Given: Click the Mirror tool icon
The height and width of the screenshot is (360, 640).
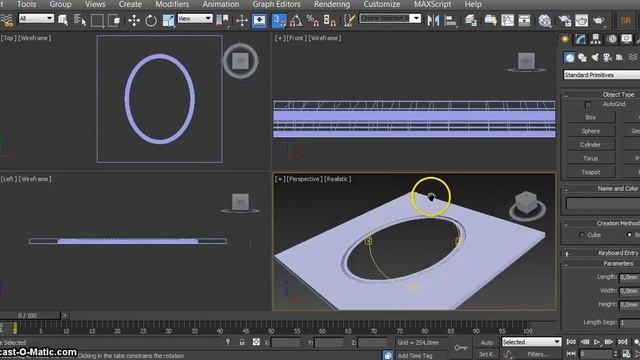Looking at the screenshot, I should [x=433, y=20].
